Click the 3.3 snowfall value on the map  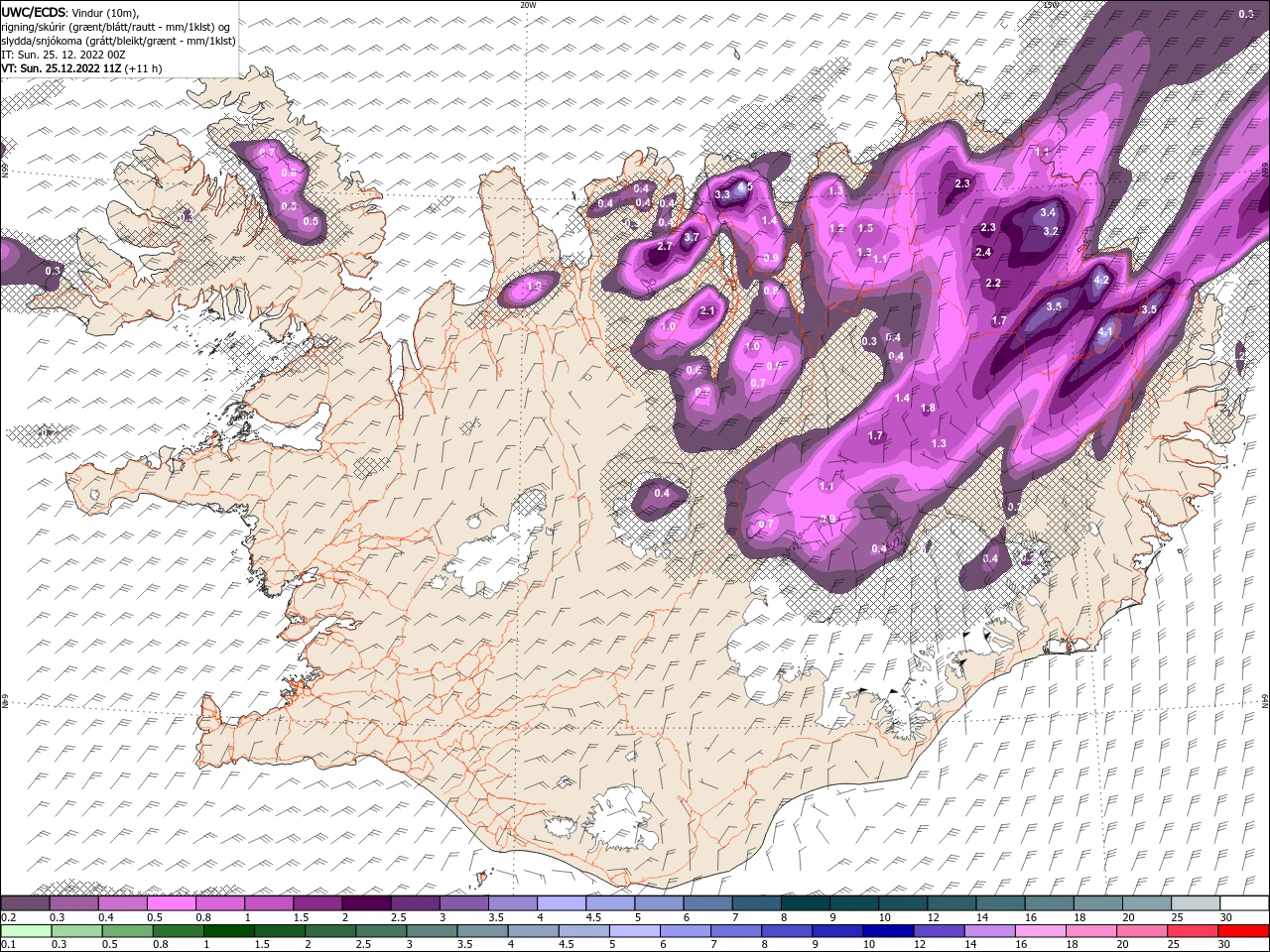coord(722,194)
